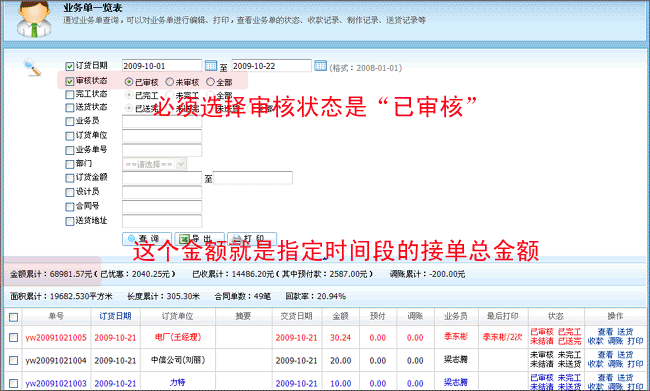Click the 查询 search button

click(x=147, y=239)
